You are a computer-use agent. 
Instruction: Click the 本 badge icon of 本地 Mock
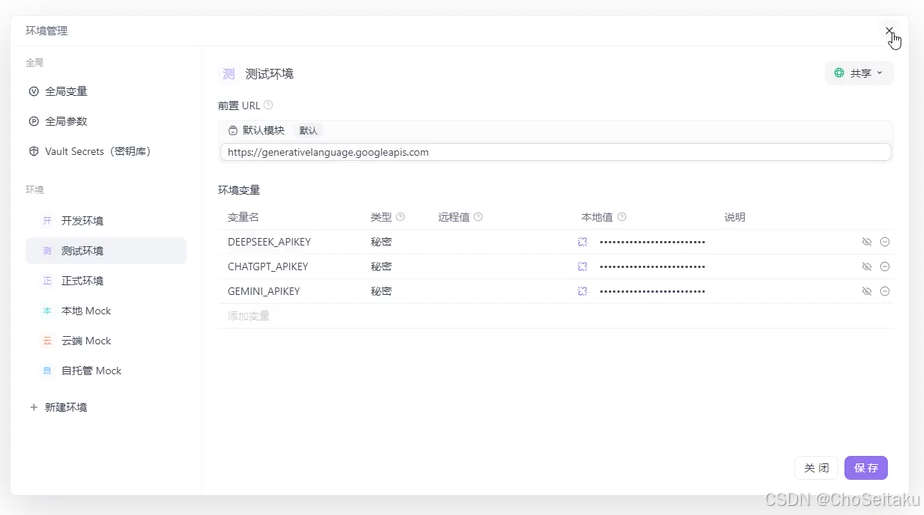(x=47, y=311)
